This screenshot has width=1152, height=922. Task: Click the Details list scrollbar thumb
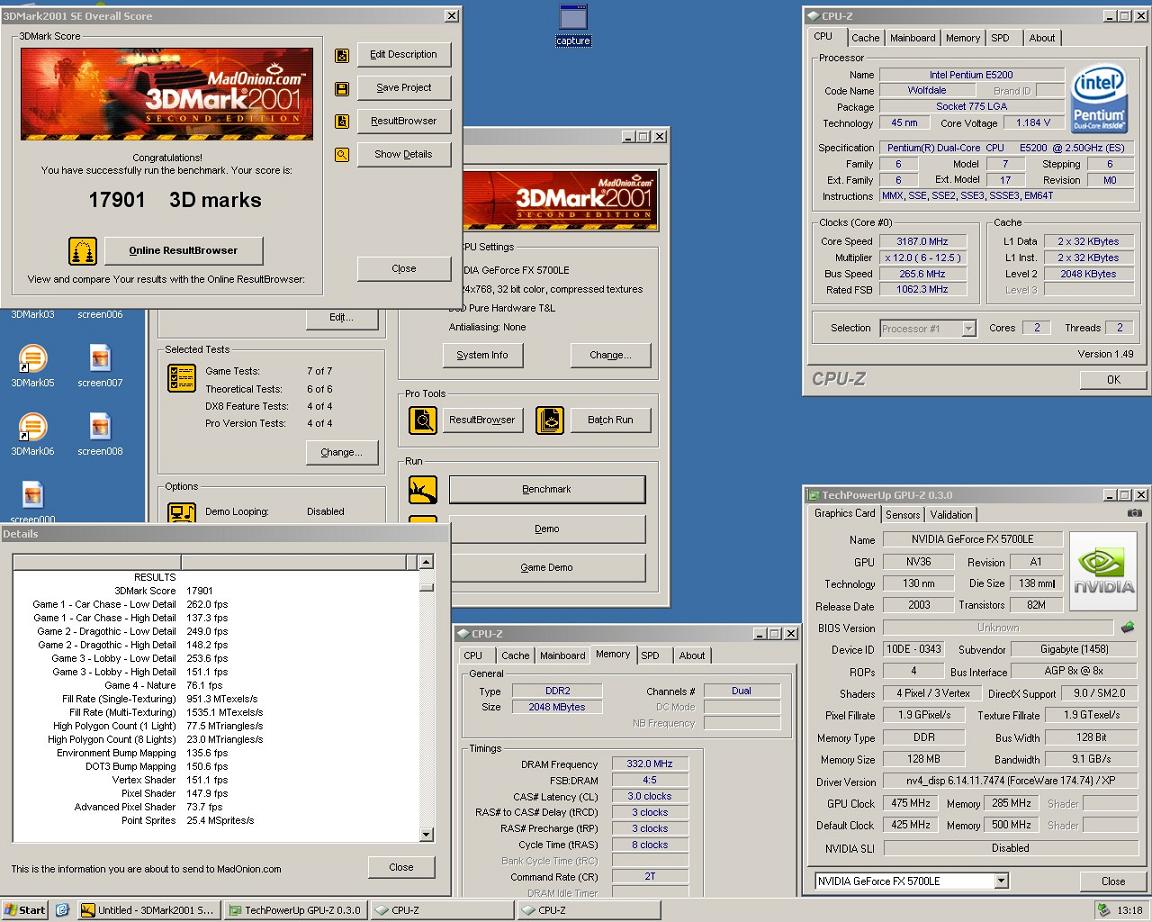(426, 587)
